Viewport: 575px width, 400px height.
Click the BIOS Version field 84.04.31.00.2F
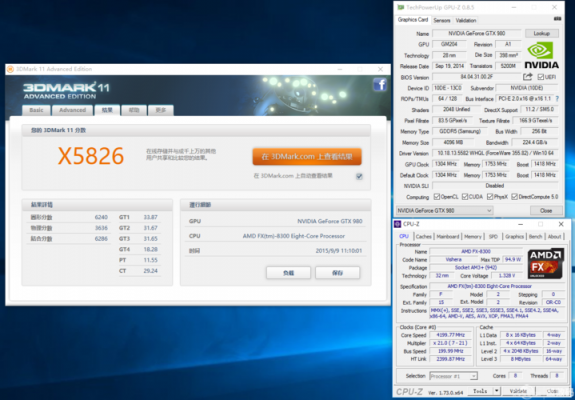pos(477,77)
